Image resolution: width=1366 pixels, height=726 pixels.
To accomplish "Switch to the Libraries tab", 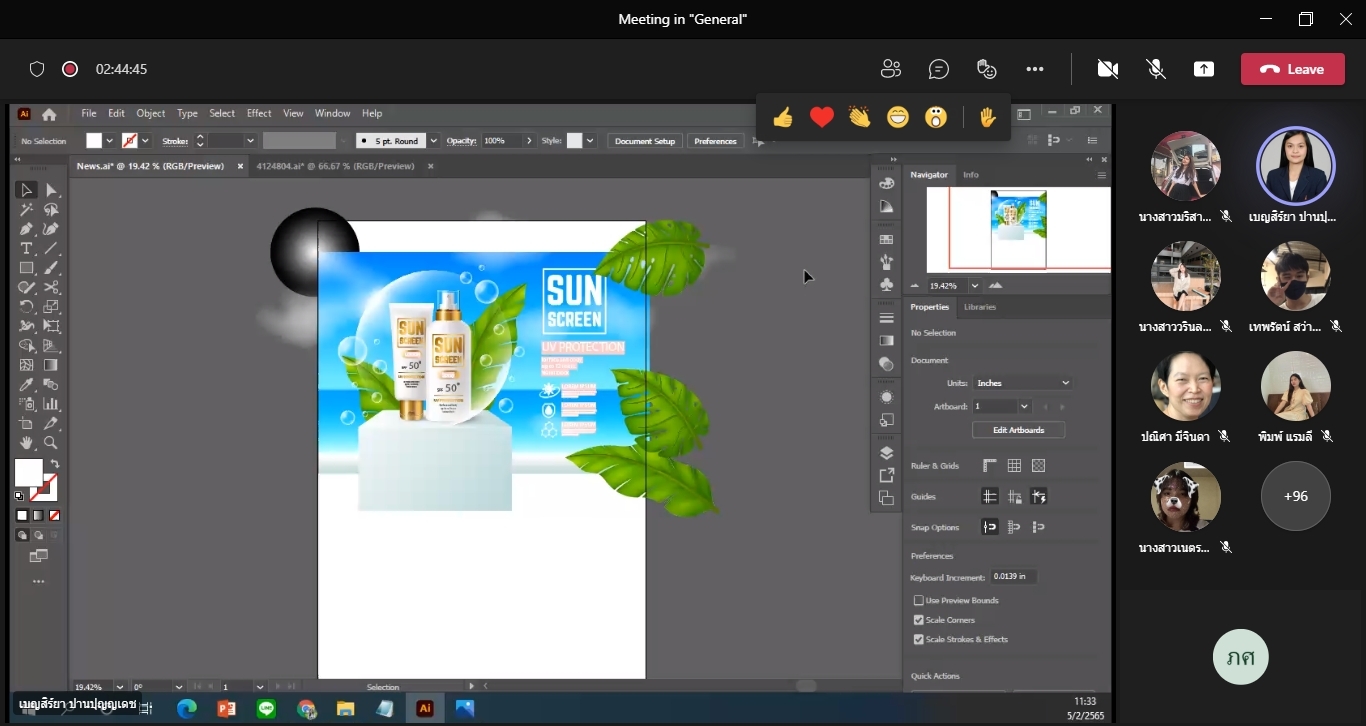I will [980, 307].
